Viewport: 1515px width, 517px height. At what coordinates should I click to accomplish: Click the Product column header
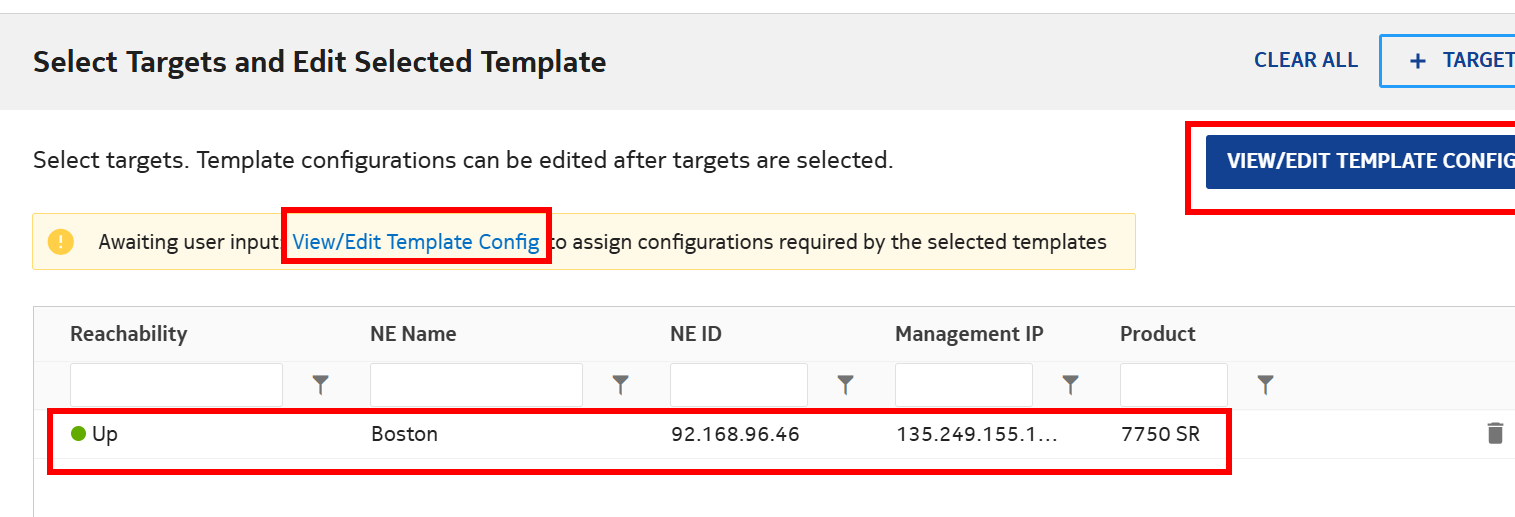1157,334
